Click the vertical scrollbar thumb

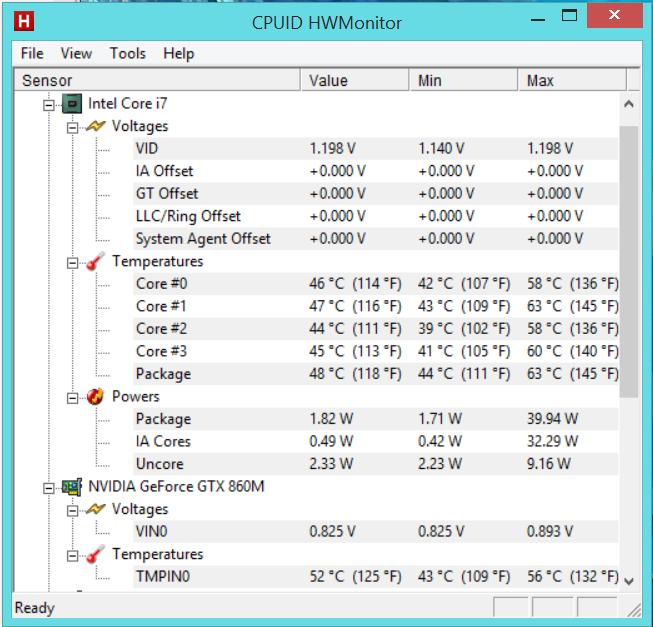coord(629,262)
